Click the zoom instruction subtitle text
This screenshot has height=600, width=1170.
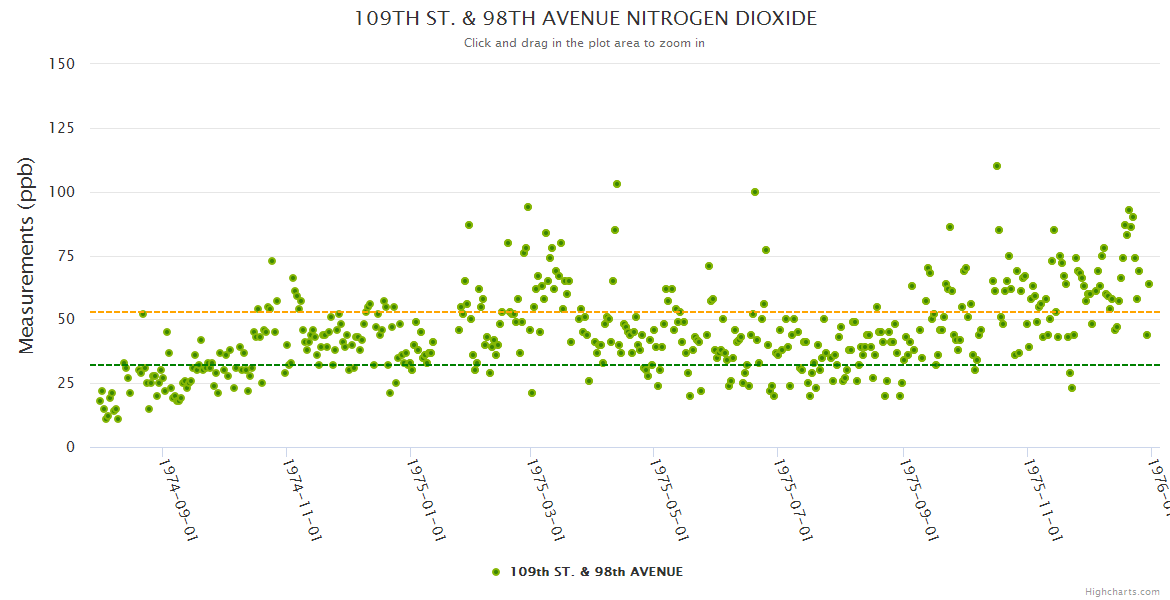coord(585,43)
